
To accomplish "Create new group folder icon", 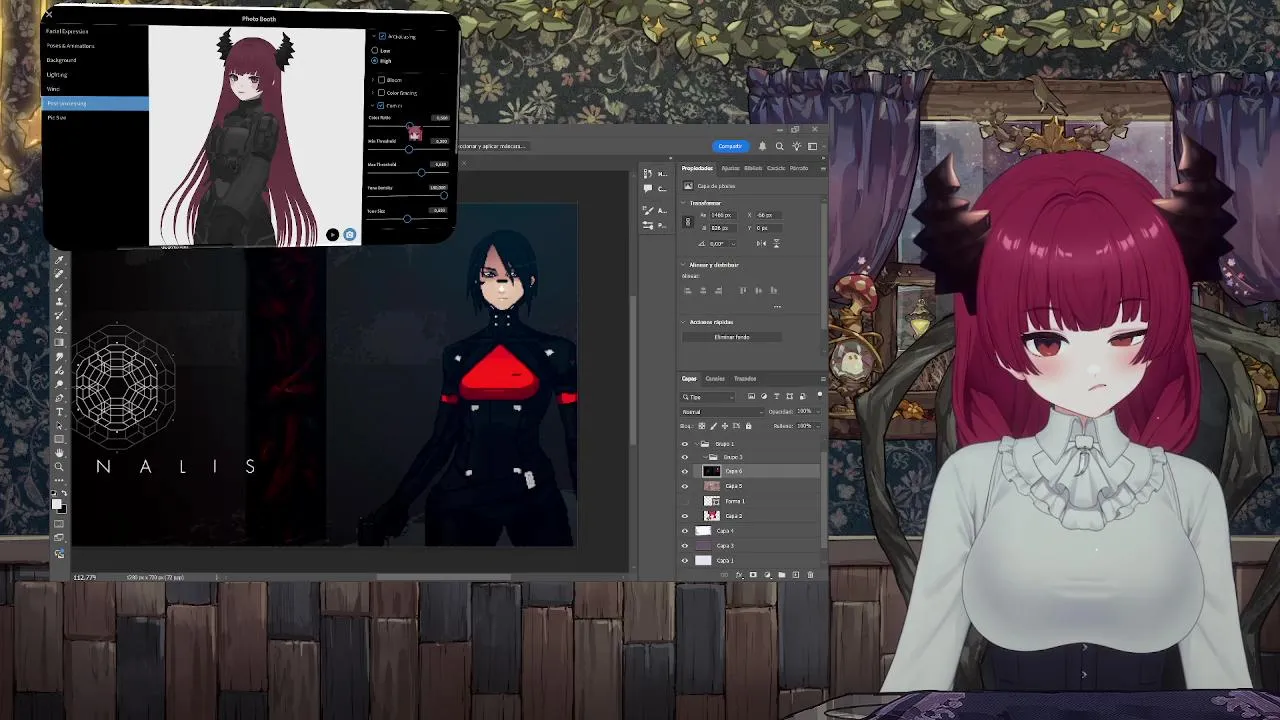I will pos(782,575).
